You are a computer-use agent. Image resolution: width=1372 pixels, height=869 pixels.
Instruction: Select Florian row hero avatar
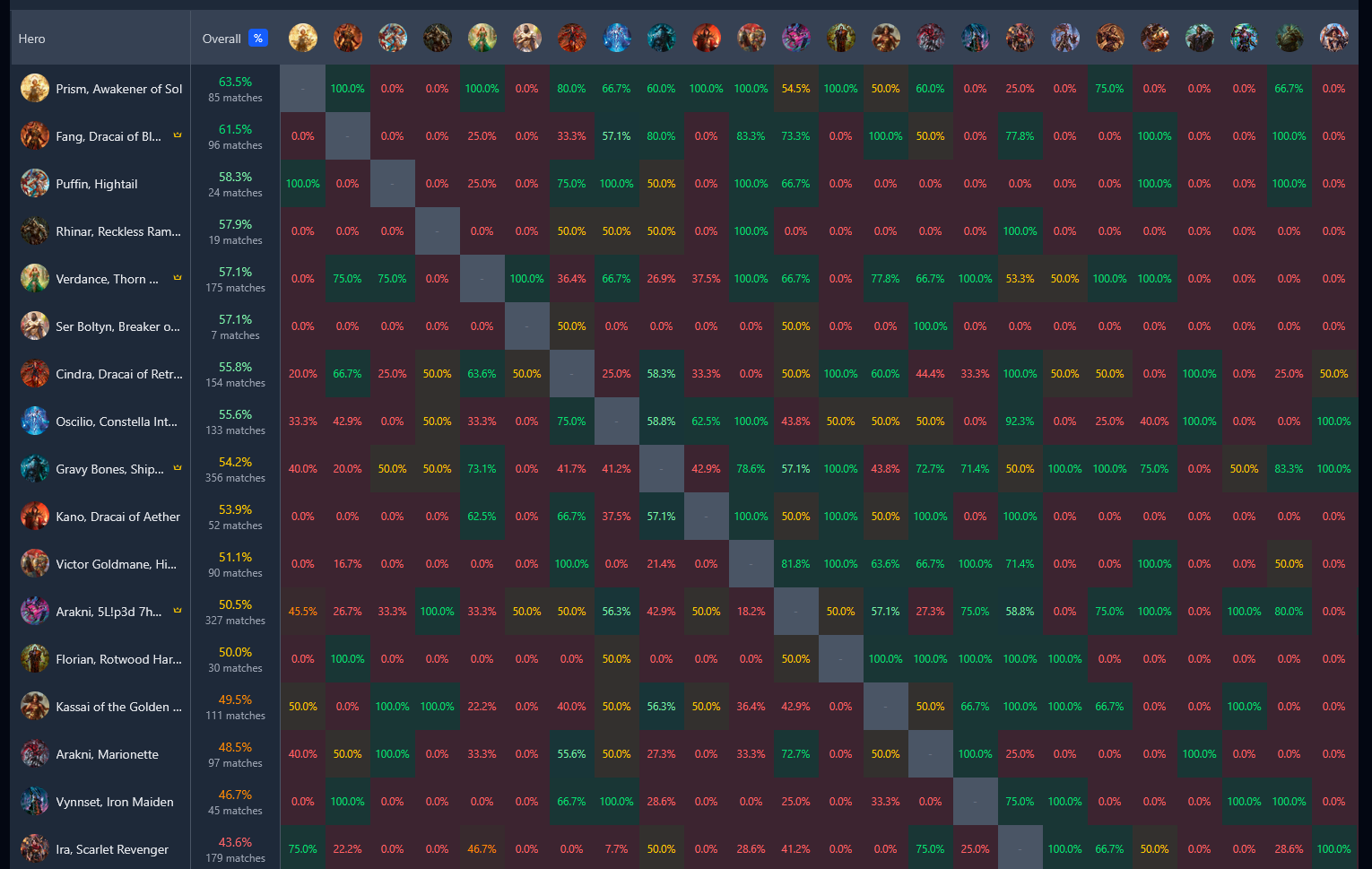[35, 658]
